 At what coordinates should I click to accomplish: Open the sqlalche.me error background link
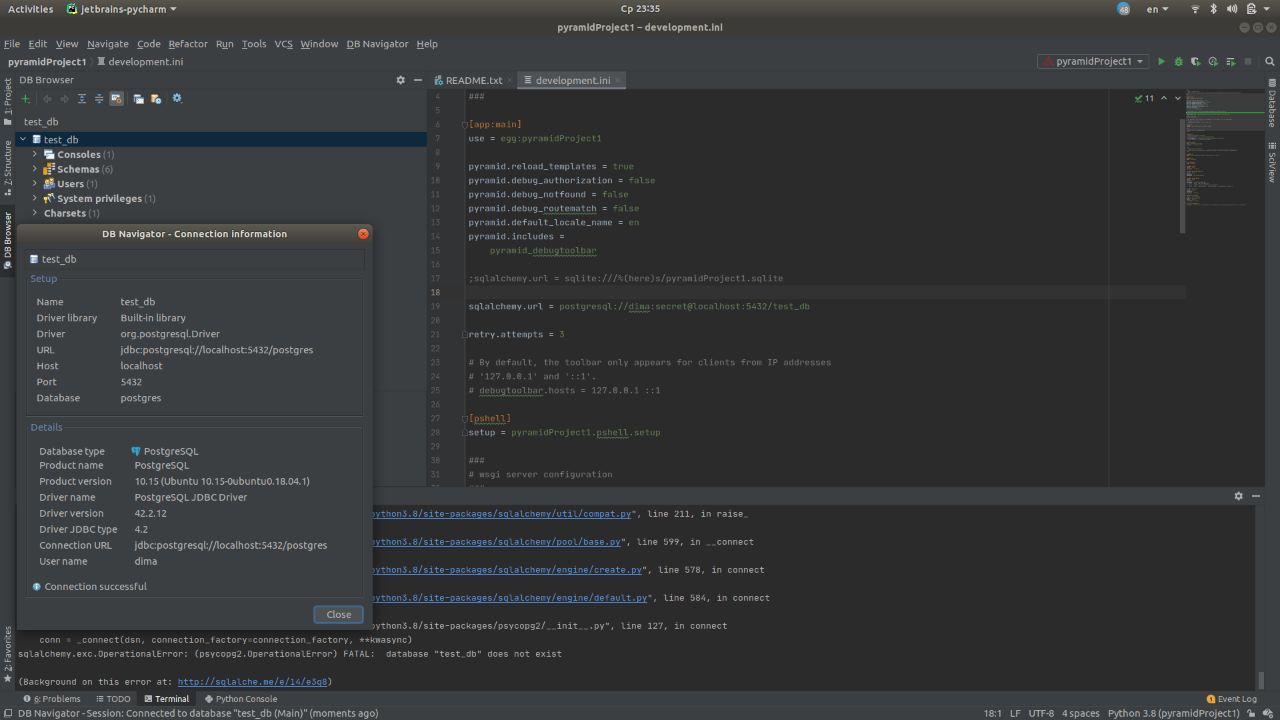click(x=252, y=682)
